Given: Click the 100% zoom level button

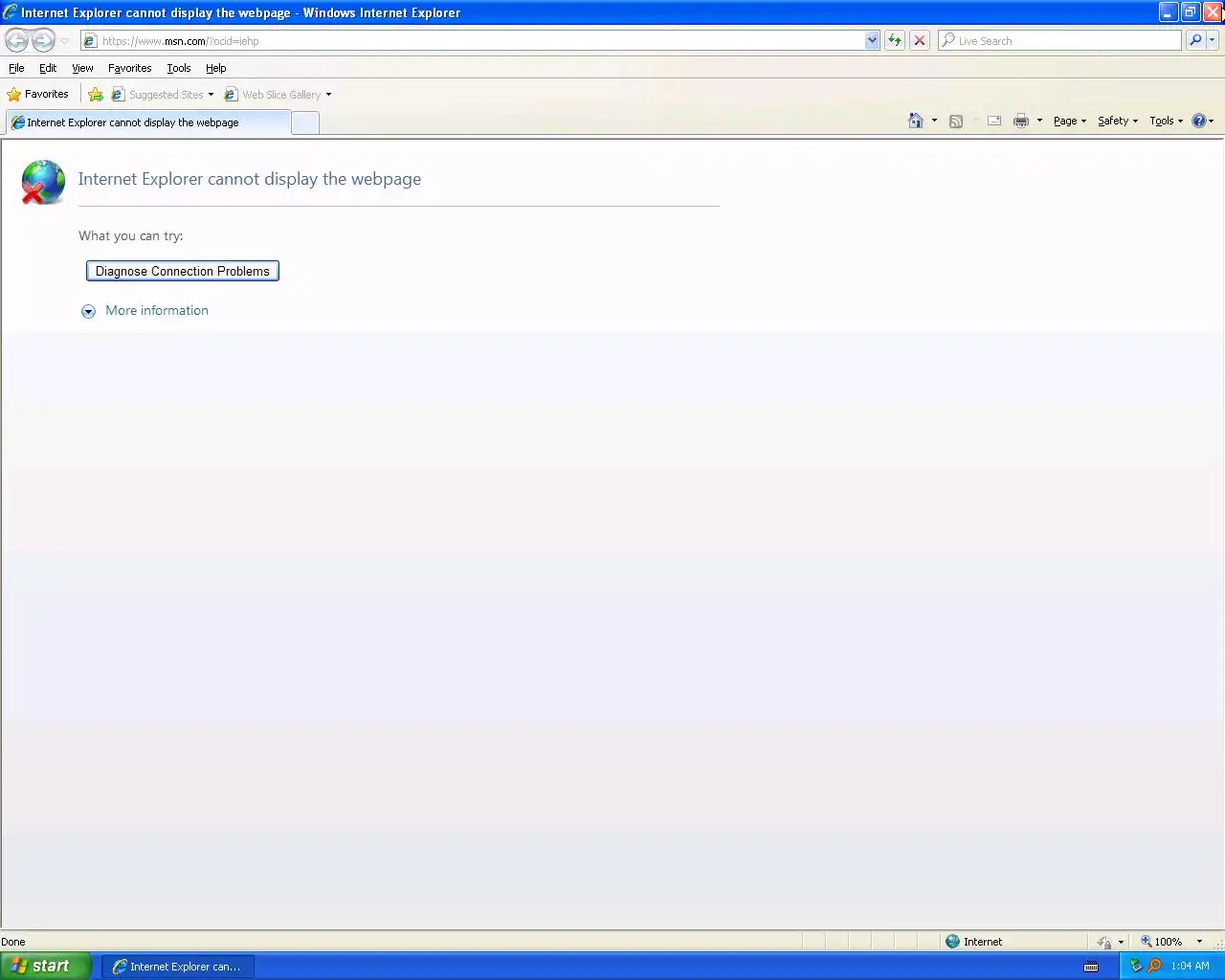Looking at the screenshot, I should (1161, 942).
